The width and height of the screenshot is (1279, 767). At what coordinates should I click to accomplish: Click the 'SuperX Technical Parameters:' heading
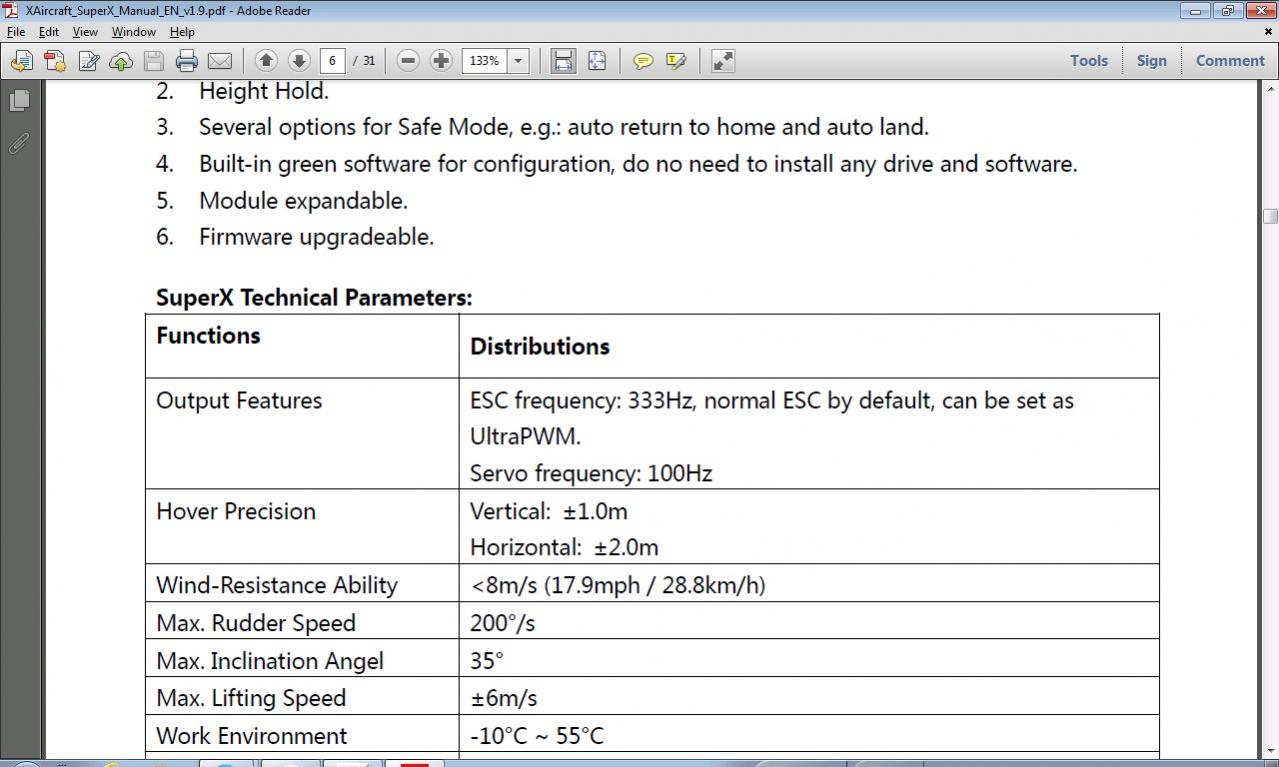(x=314, y=298)
